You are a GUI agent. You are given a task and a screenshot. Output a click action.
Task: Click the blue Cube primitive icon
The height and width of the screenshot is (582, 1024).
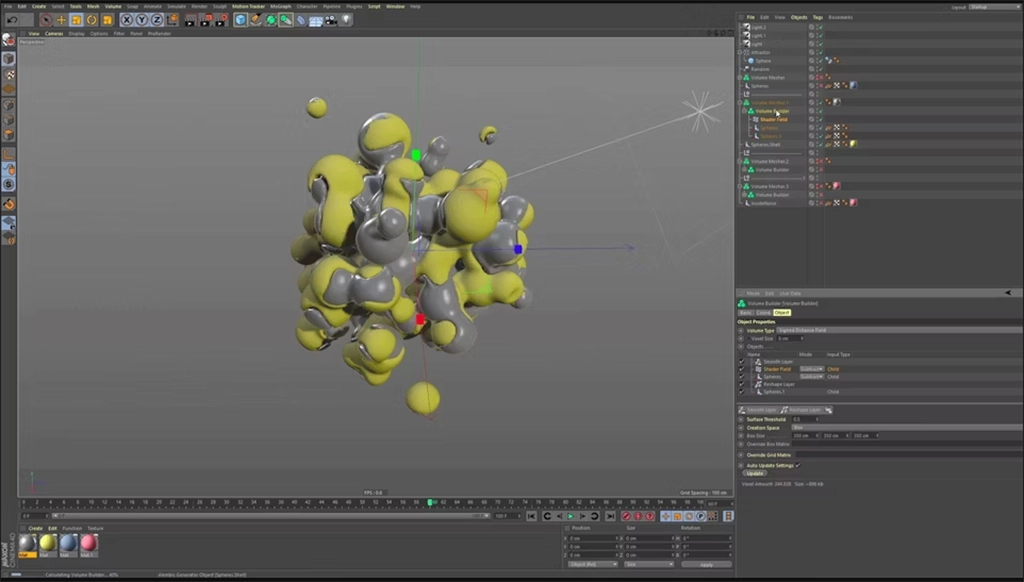click(240, 20)
